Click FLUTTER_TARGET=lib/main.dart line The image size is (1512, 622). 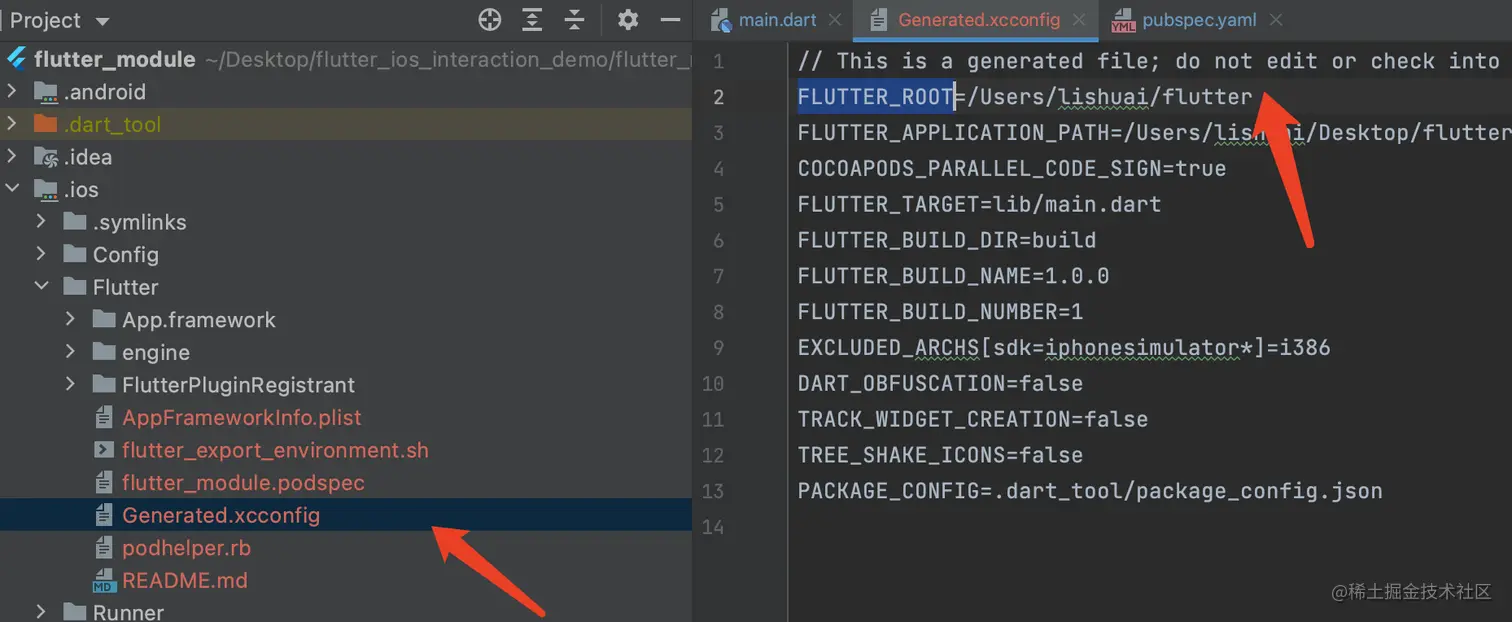click(x=979, y=204)
